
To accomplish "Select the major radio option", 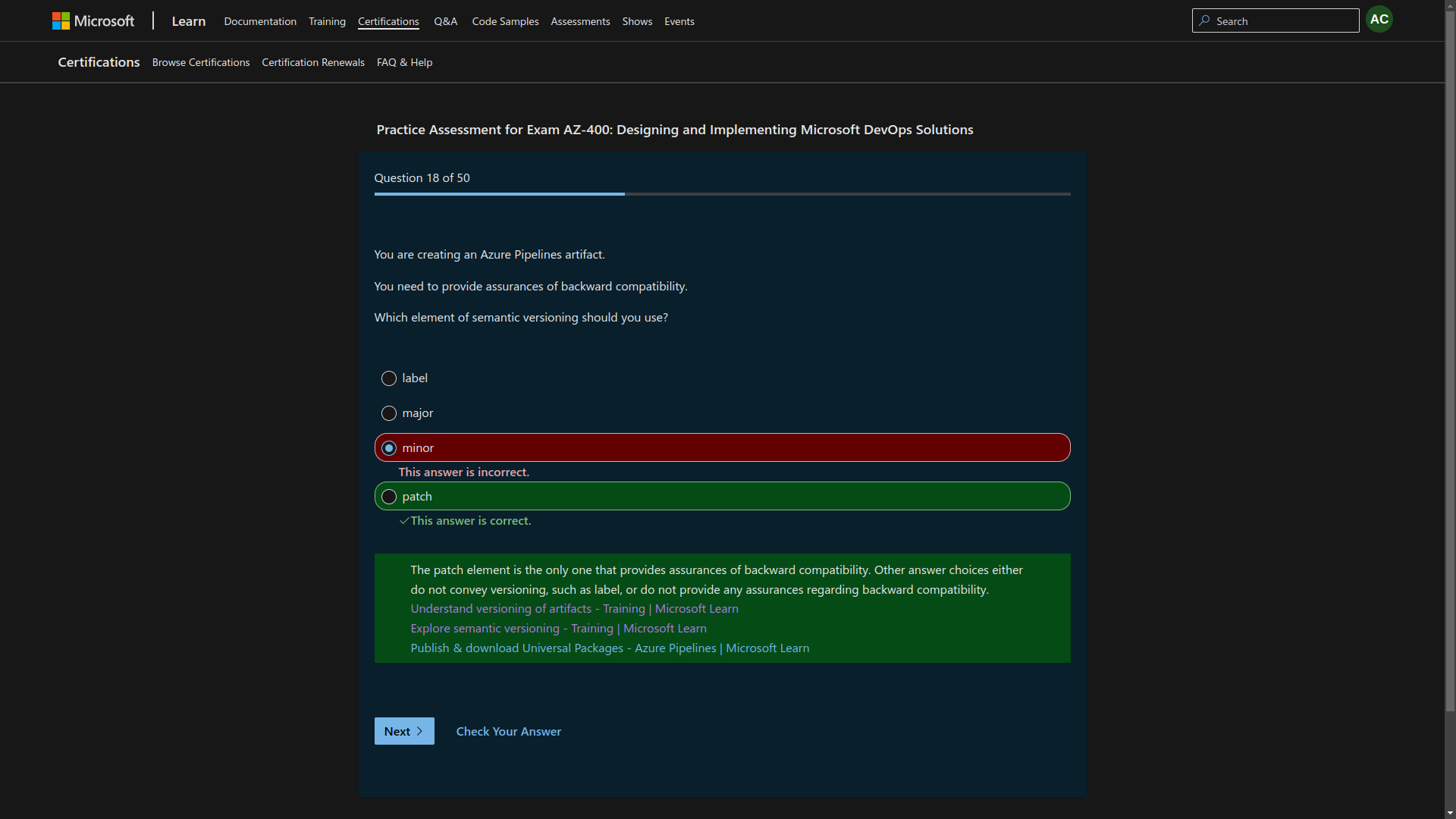I will [x=389, y=413].
